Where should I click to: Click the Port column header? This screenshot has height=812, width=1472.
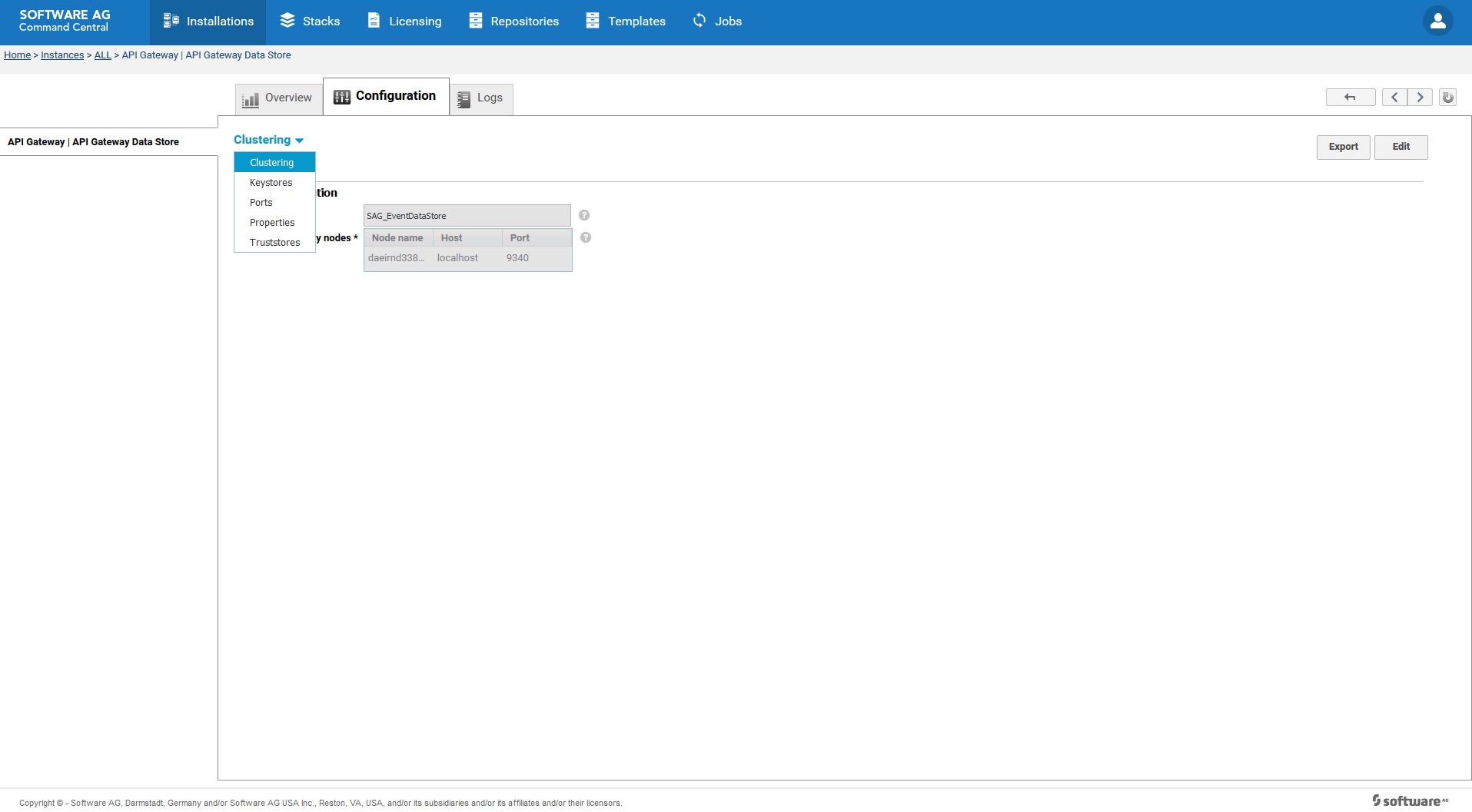coord(537,237)
